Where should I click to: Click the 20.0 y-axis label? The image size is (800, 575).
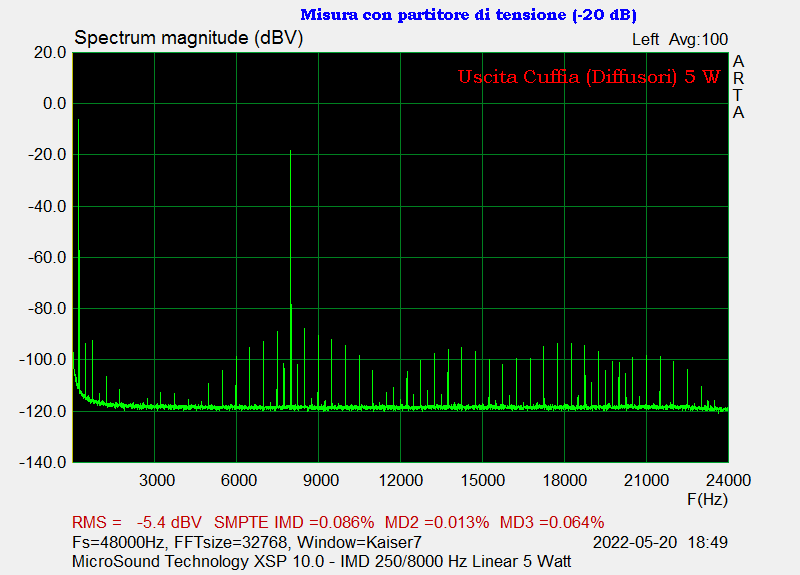[50, 53]
